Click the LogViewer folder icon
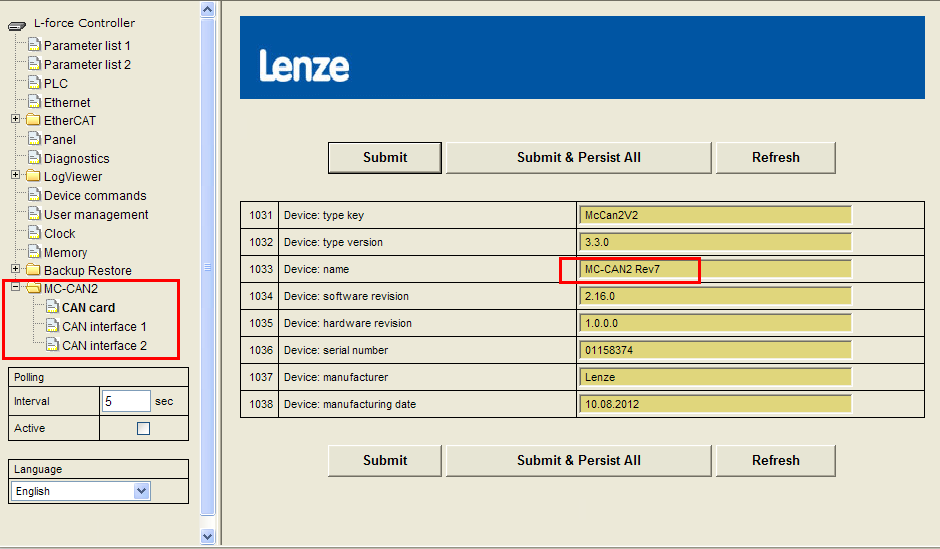 34,177
